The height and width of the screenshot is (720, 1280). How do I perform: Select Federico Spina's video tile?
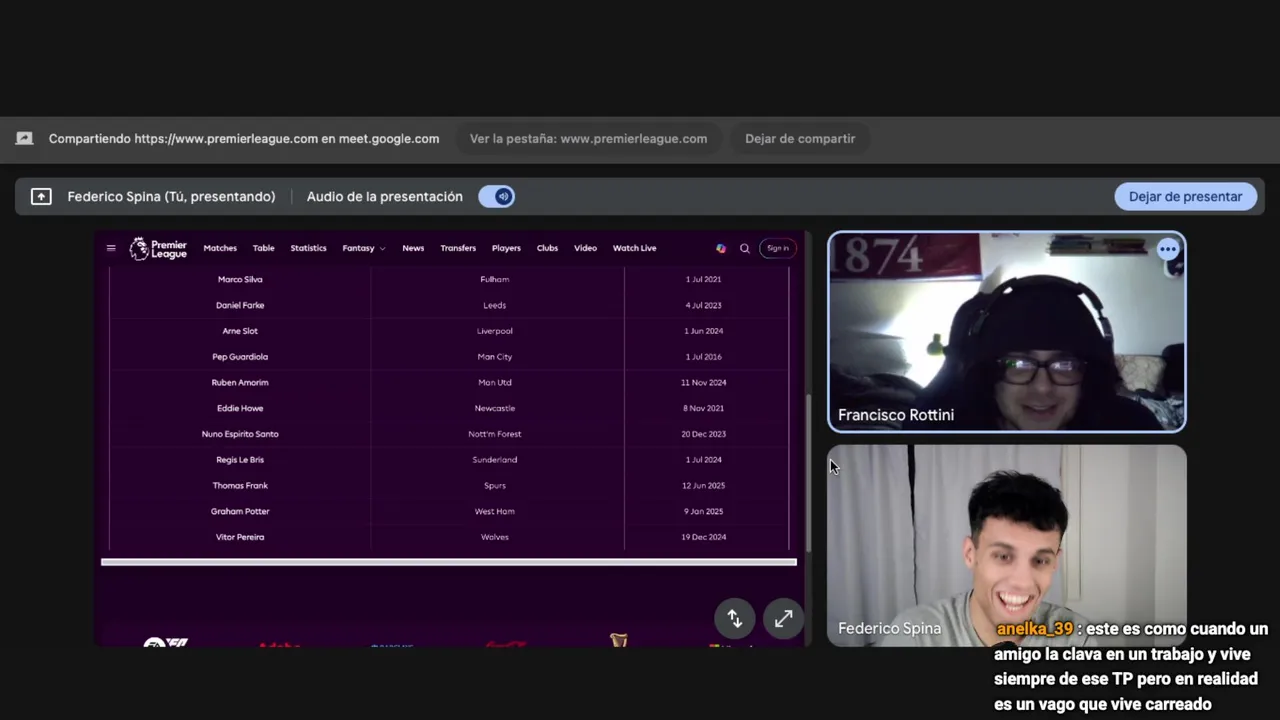tap(1007, 546)
